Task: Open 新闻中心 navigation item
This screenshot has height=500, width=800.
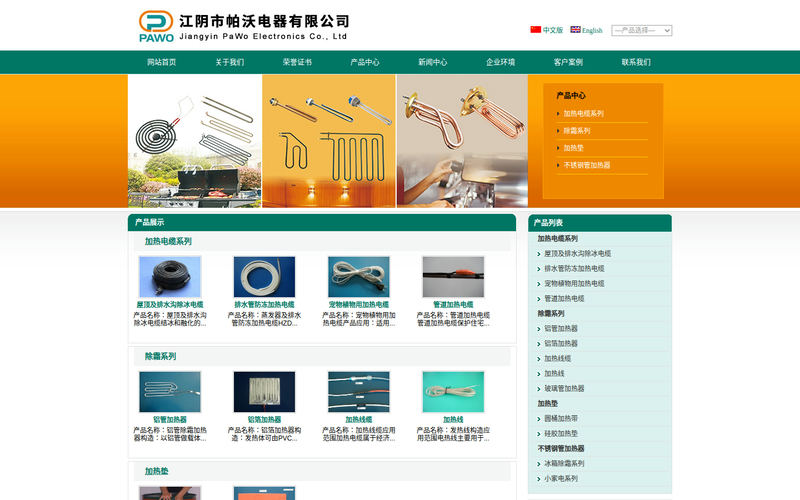Action: click(x=433, y=62)
